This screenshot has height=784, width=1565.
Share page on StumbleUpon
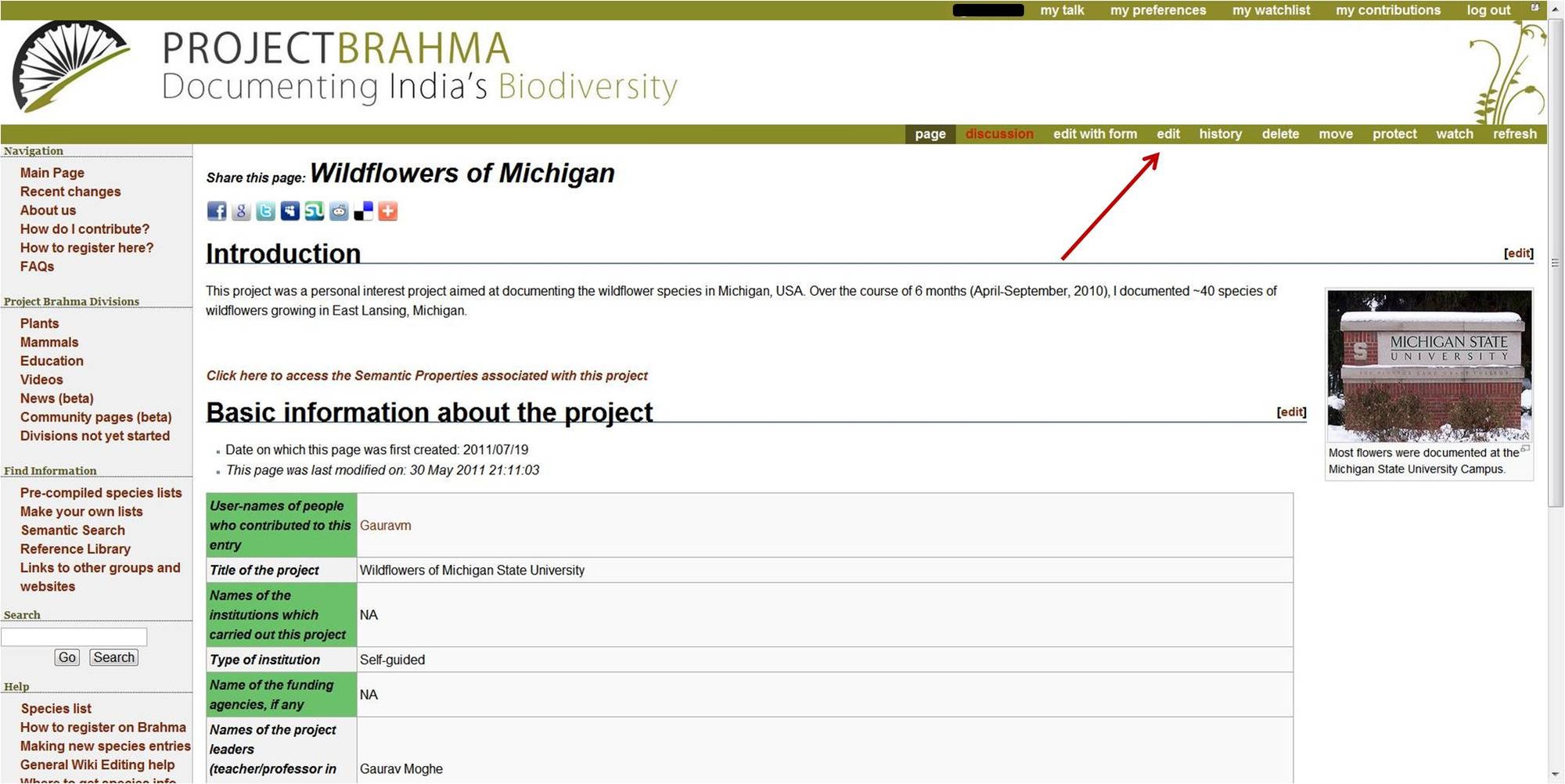click(315, 210)
